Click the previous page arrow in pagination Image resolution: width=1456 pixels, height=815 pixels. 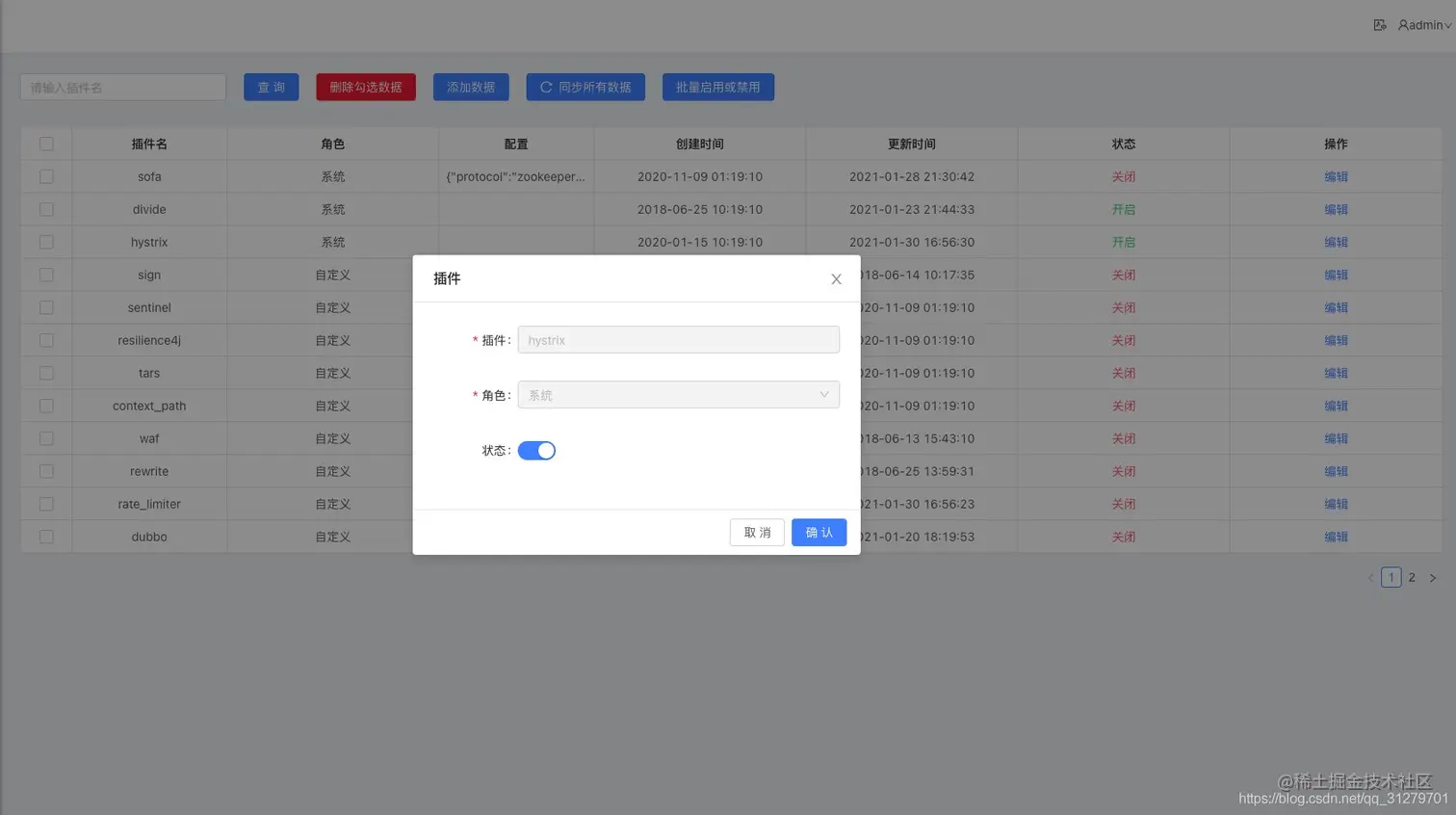[x=1370, y=577]
